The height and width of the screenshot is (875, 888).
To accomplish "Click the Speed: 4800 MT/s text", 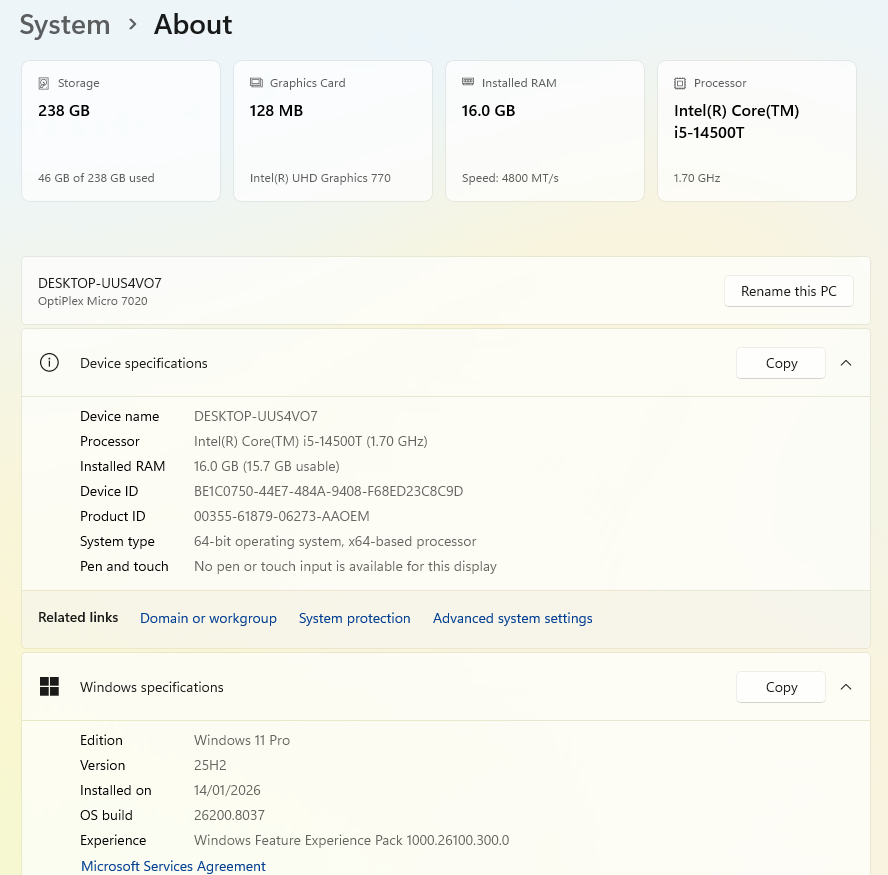I will (510, 178).
